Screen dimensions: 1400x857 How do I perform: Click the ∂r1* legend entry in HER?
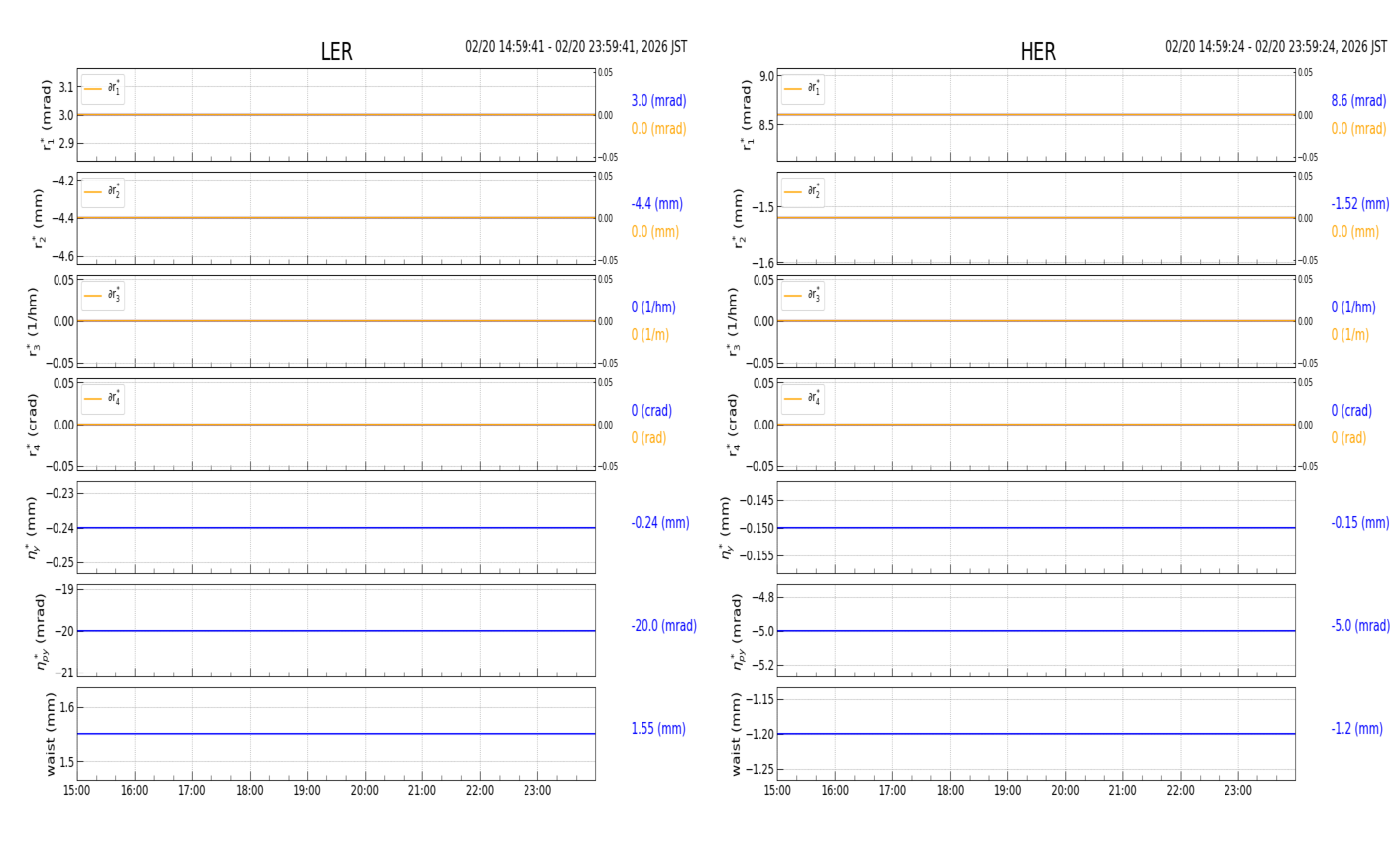[803, 89]
